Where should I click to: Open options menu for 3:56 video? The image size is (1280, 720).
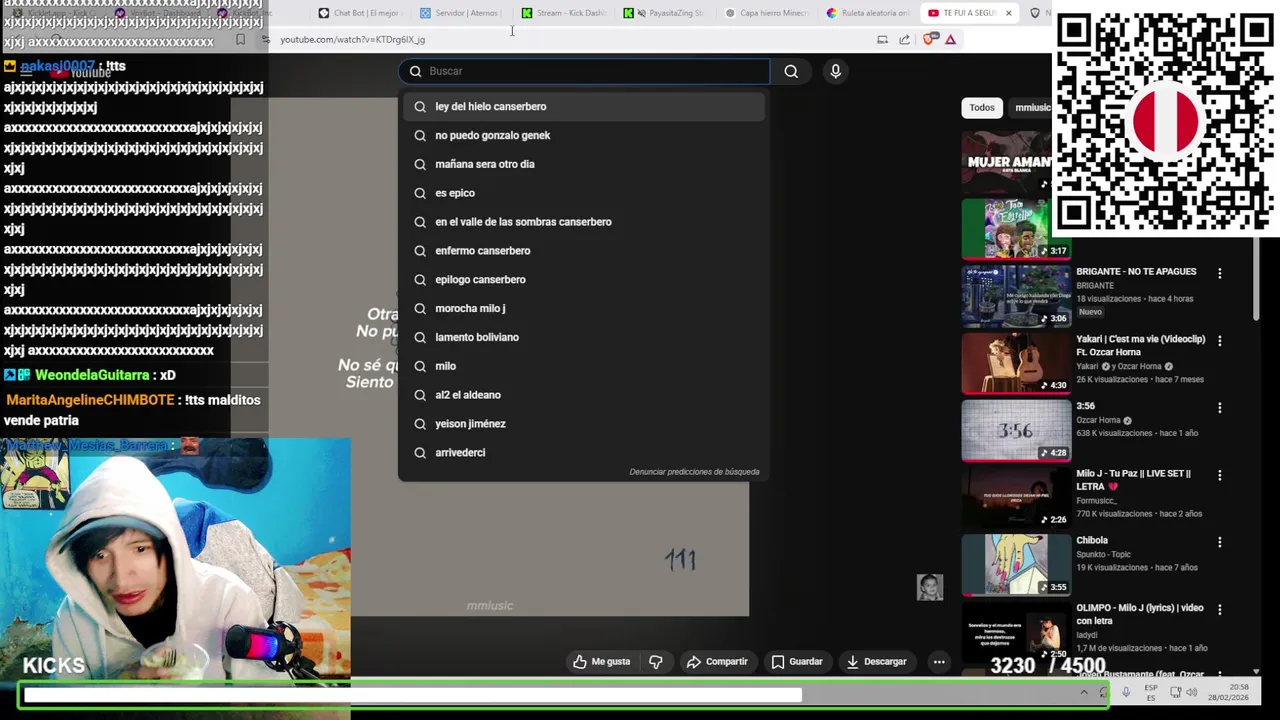coord(1219,407)
